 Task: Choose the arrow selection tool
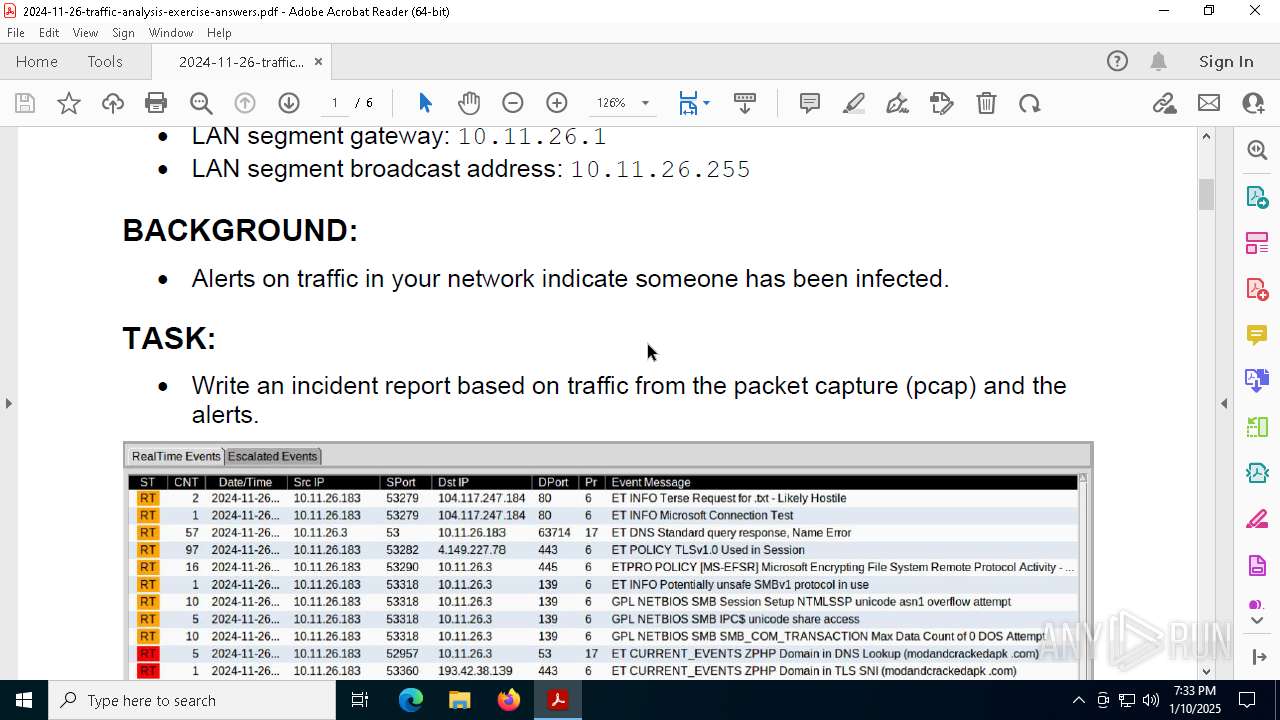pos(425,103)
